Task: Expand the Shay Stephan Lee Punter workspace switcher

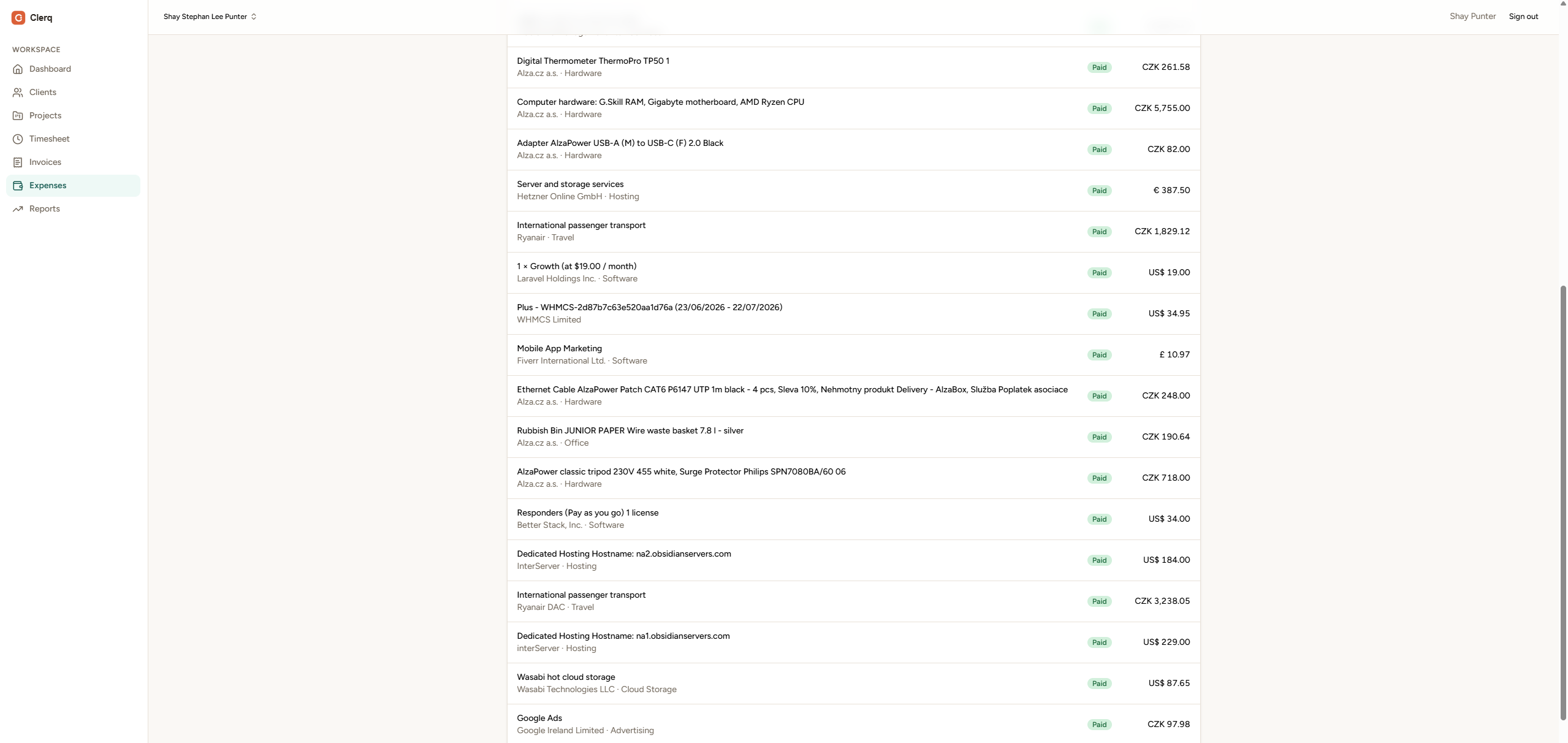Action: 210,17
